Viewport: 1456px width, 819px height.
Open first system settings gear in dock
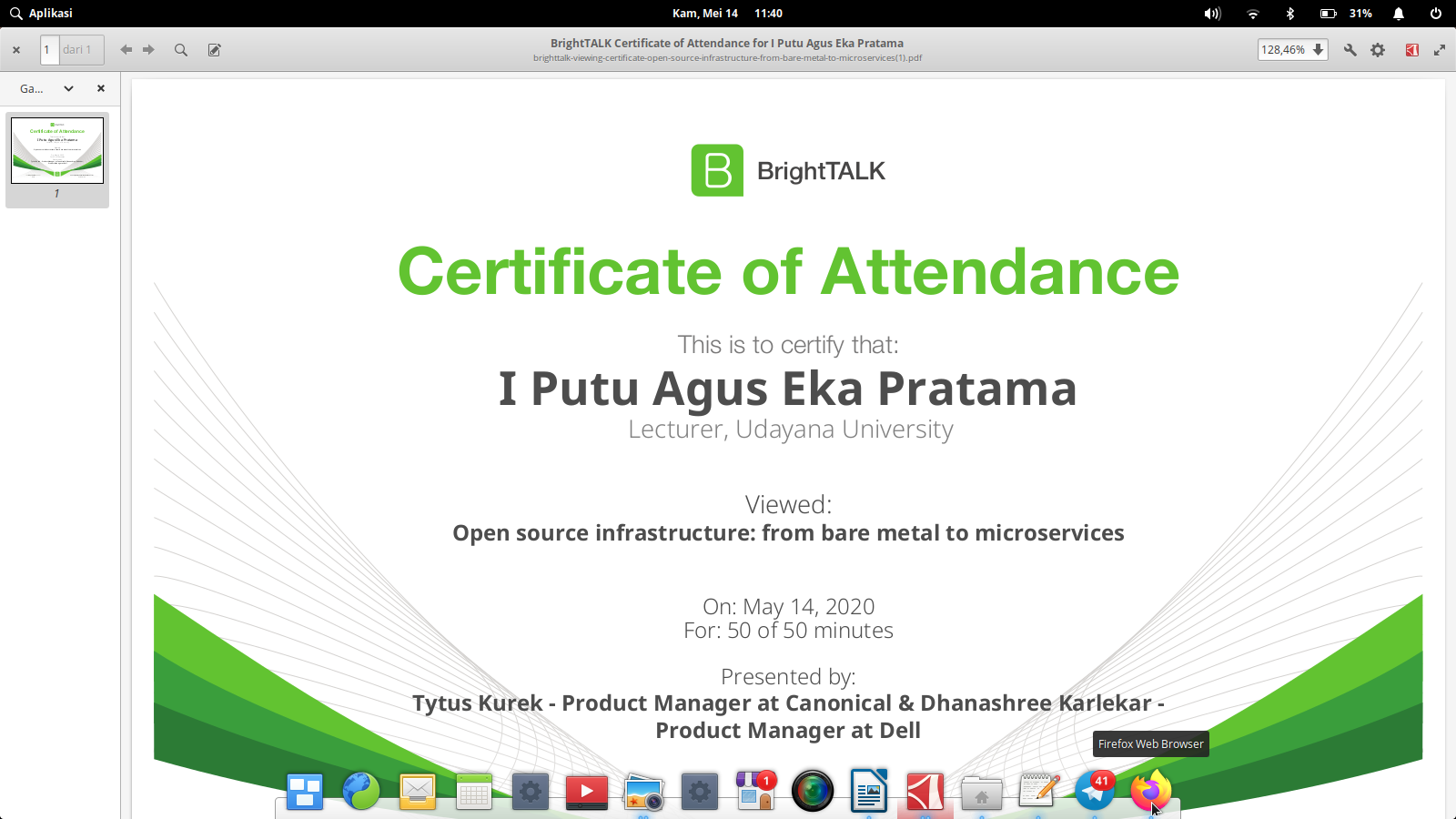point(531,792)
